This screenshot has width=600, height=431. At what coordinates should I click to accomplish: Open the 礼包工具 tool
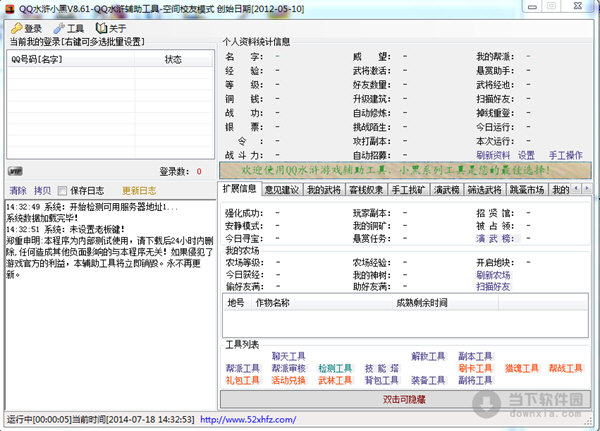(x=243, y=380)
